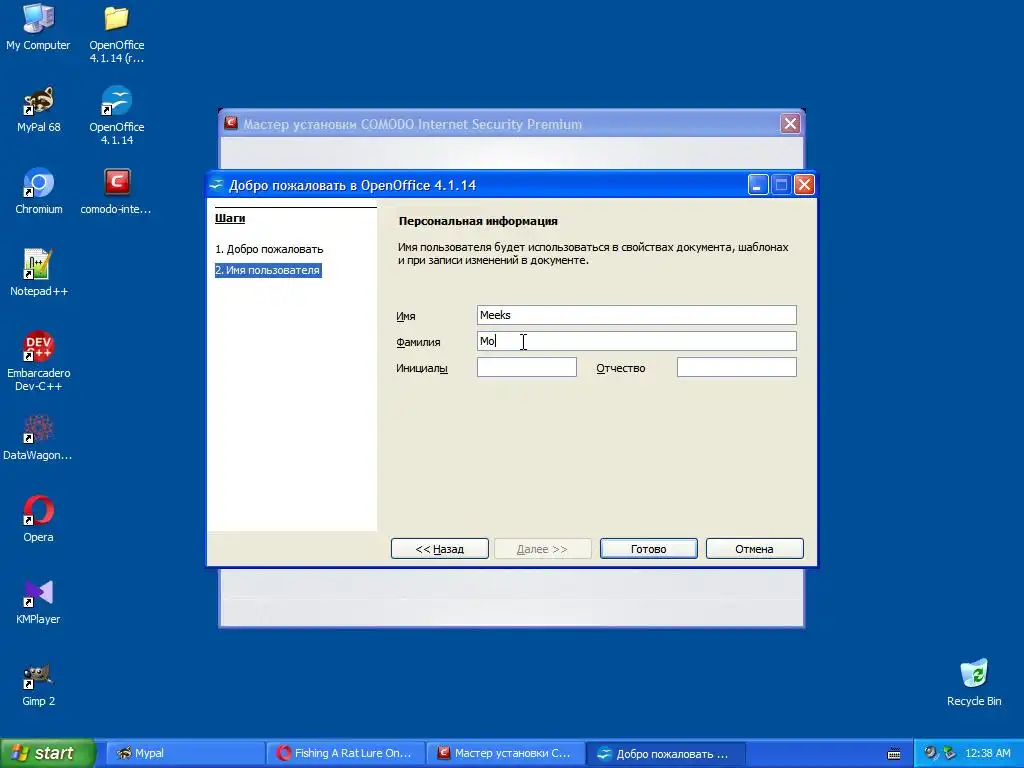Click the Фамилия input field
Viewport: 1024px width, 768px height.
click(x=637, y=341)
